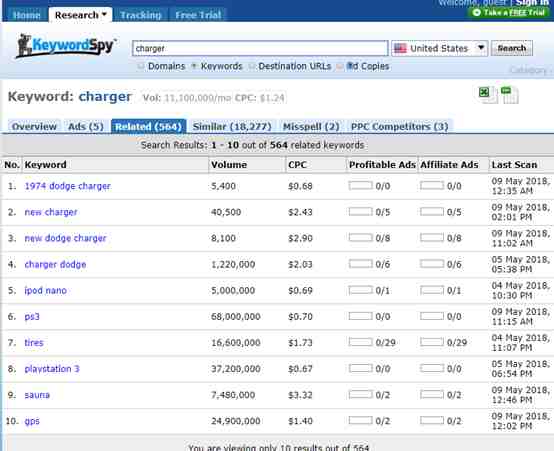Open the PPC Competitors (3) tab
Viewport: 554px width, 451px height.
[400, 127]
